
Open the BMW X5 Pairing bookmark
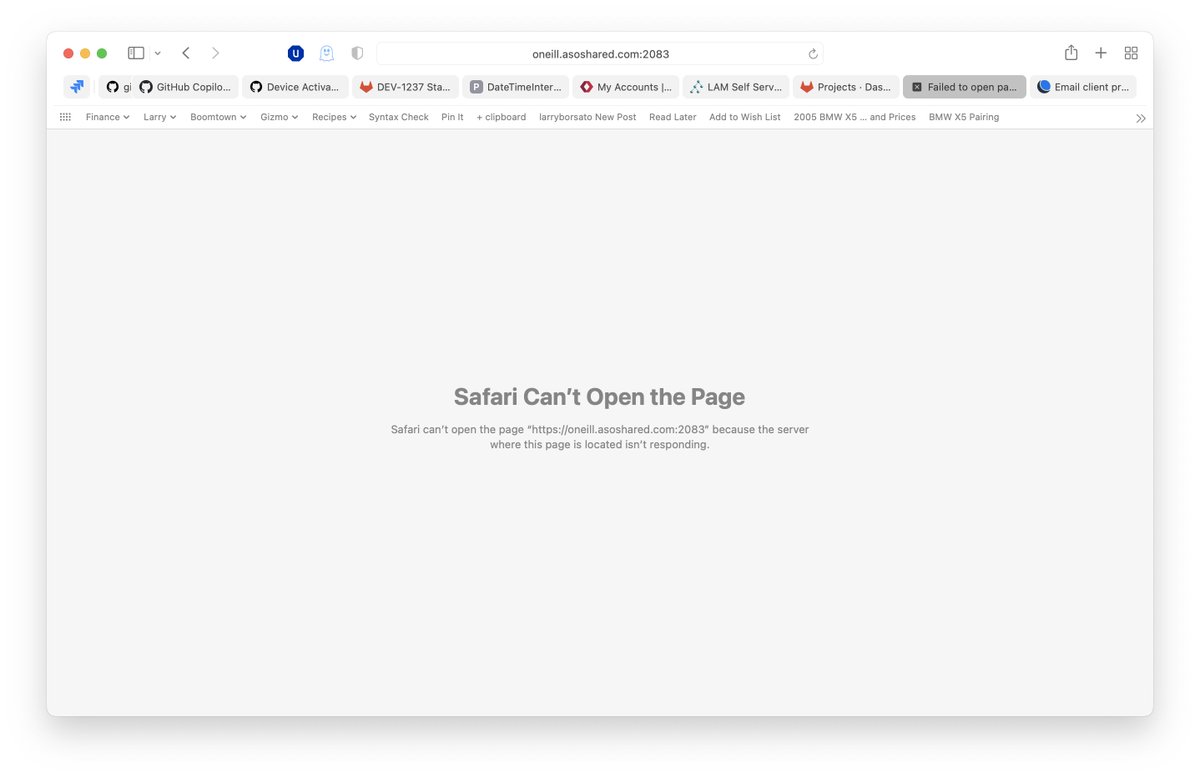(964, 117)
